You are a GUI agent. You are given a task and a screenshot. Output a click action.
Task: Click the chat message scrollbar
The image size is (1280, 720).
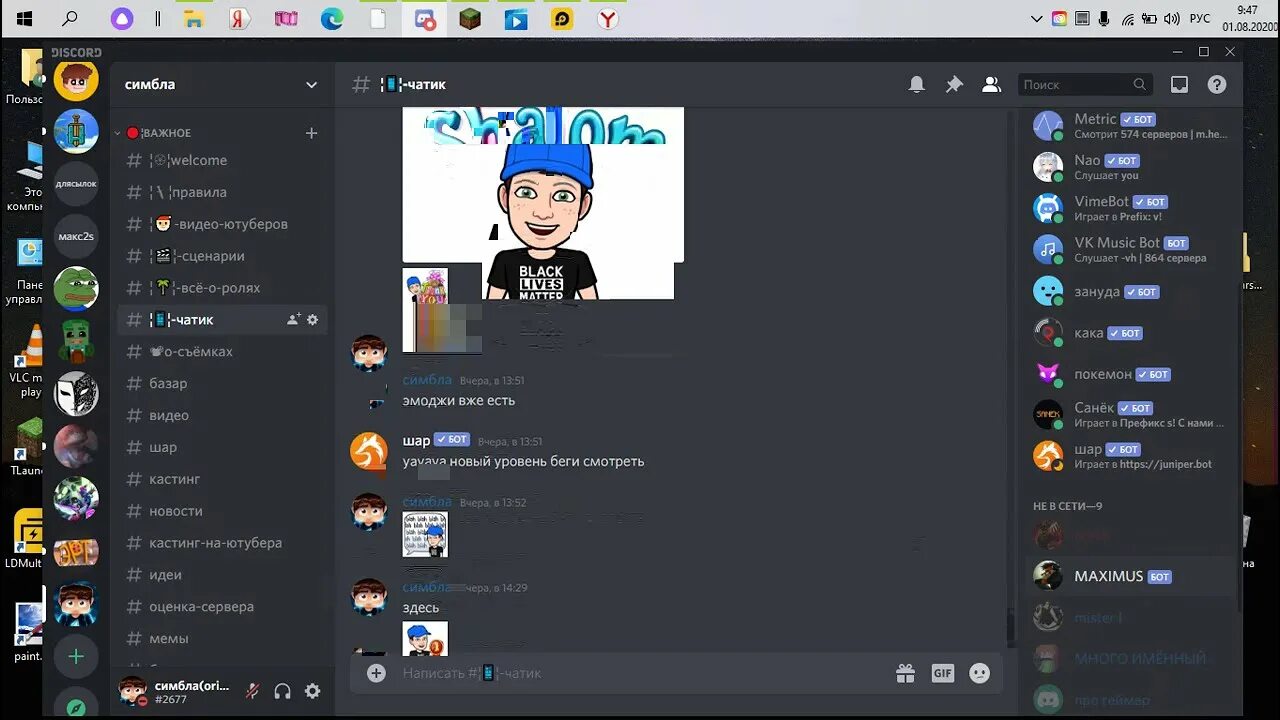coord(1010,626)
